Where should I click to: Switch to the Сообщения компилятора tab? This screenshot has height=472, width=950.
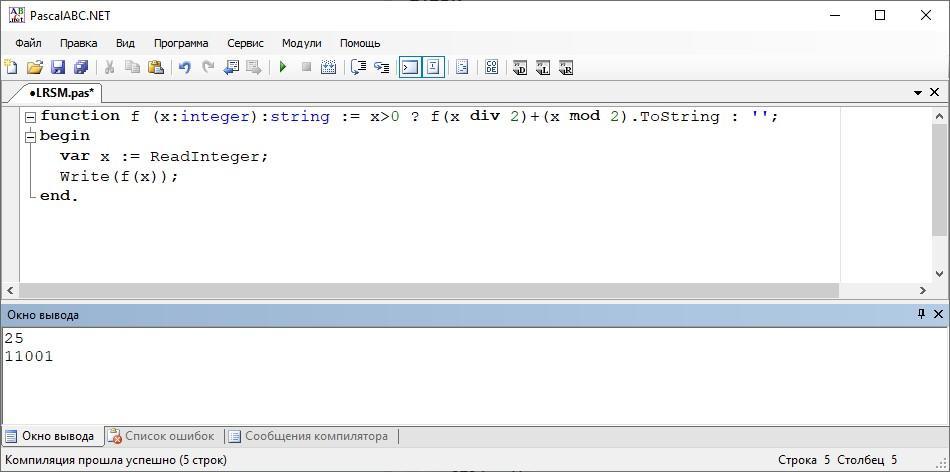point(309,436)
